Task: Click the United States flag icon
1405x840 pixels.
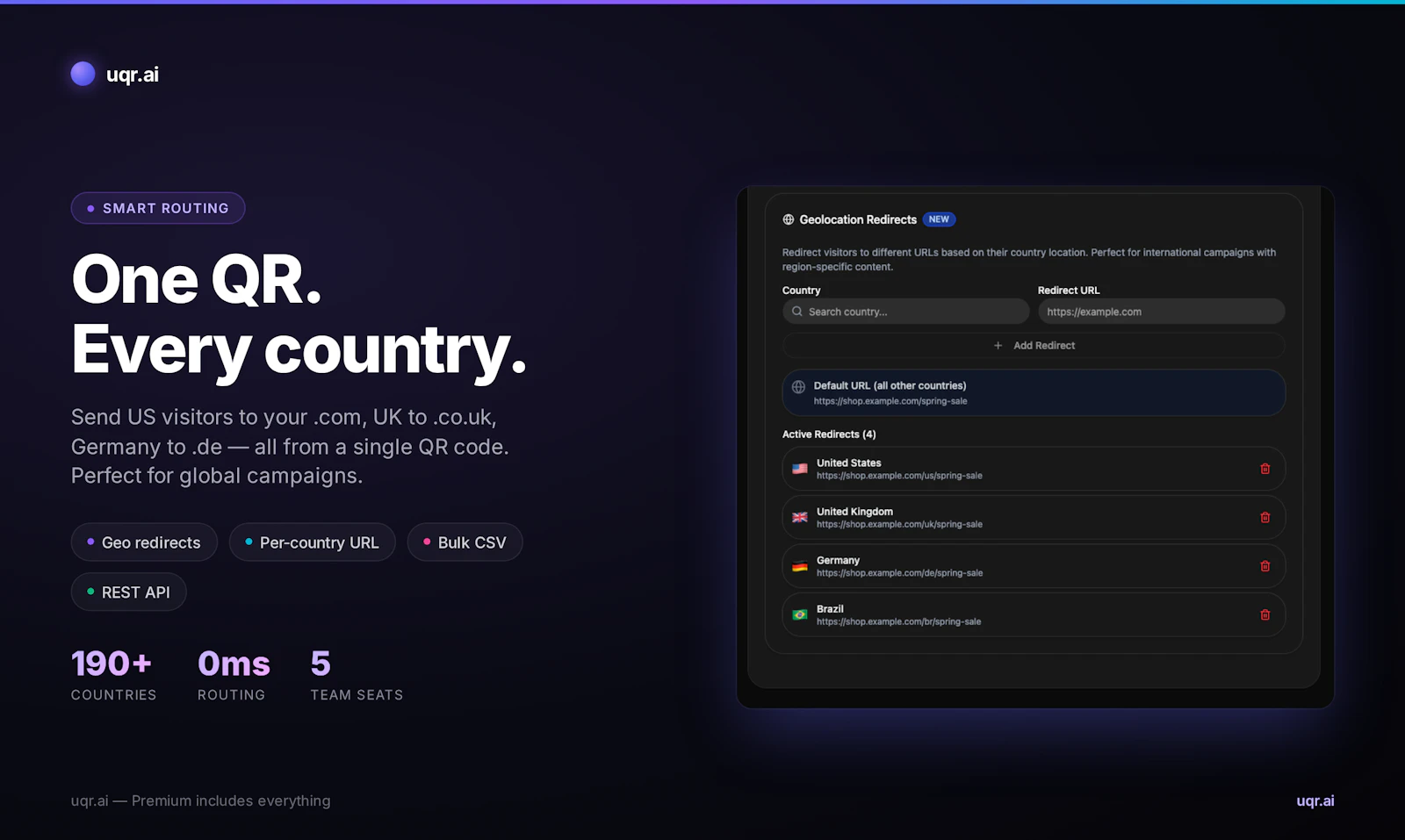Action: click(800, 469)
